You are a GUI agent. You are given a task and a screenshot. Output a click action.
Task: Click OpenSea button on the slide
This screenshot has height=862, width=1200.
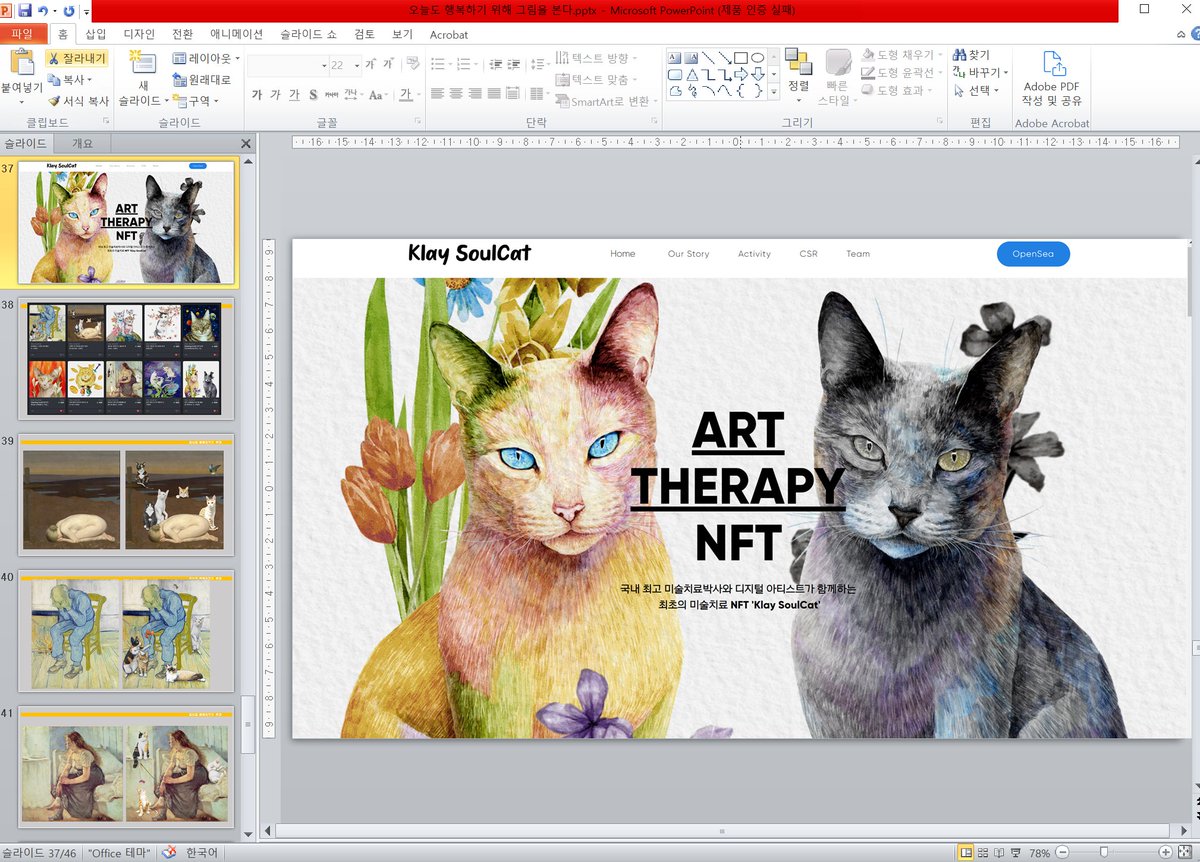click(1033, 254)
